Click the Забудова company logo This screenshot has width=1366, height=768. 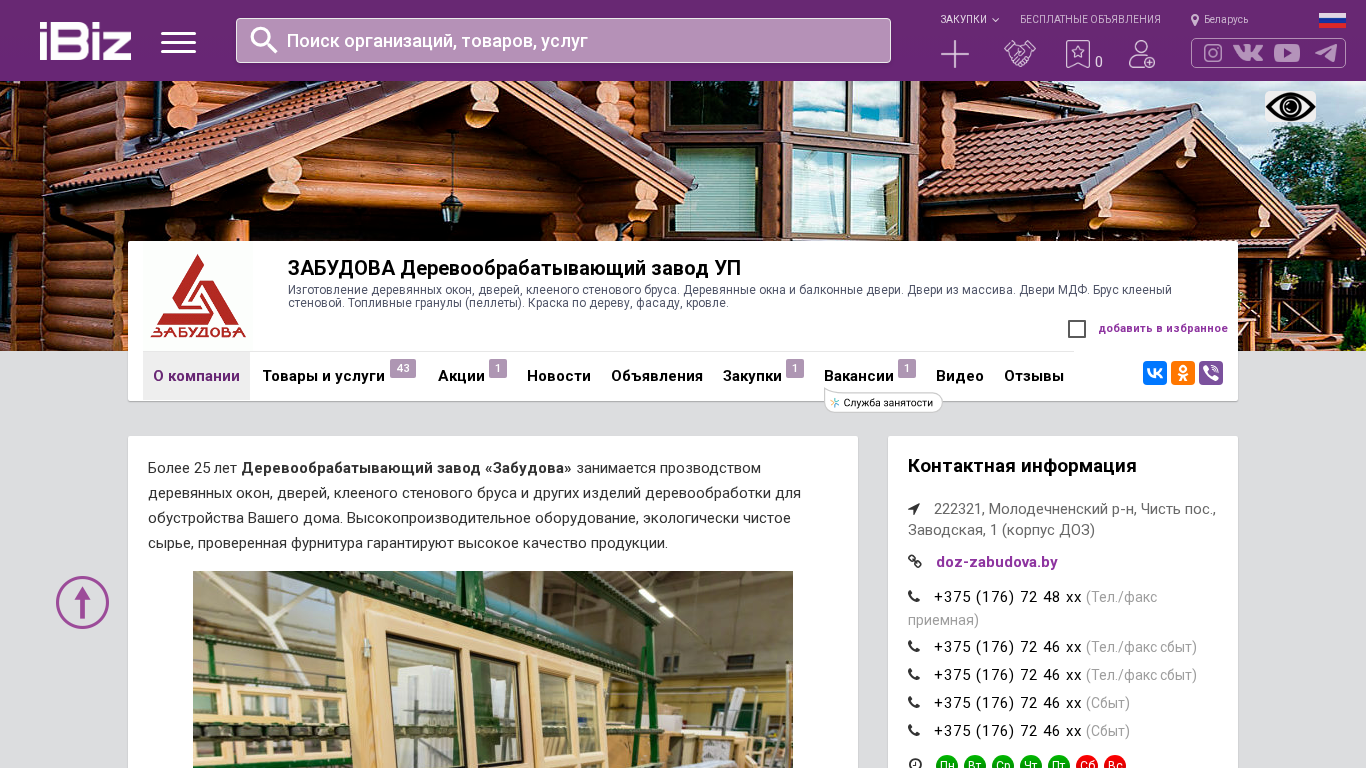point(198,296)
